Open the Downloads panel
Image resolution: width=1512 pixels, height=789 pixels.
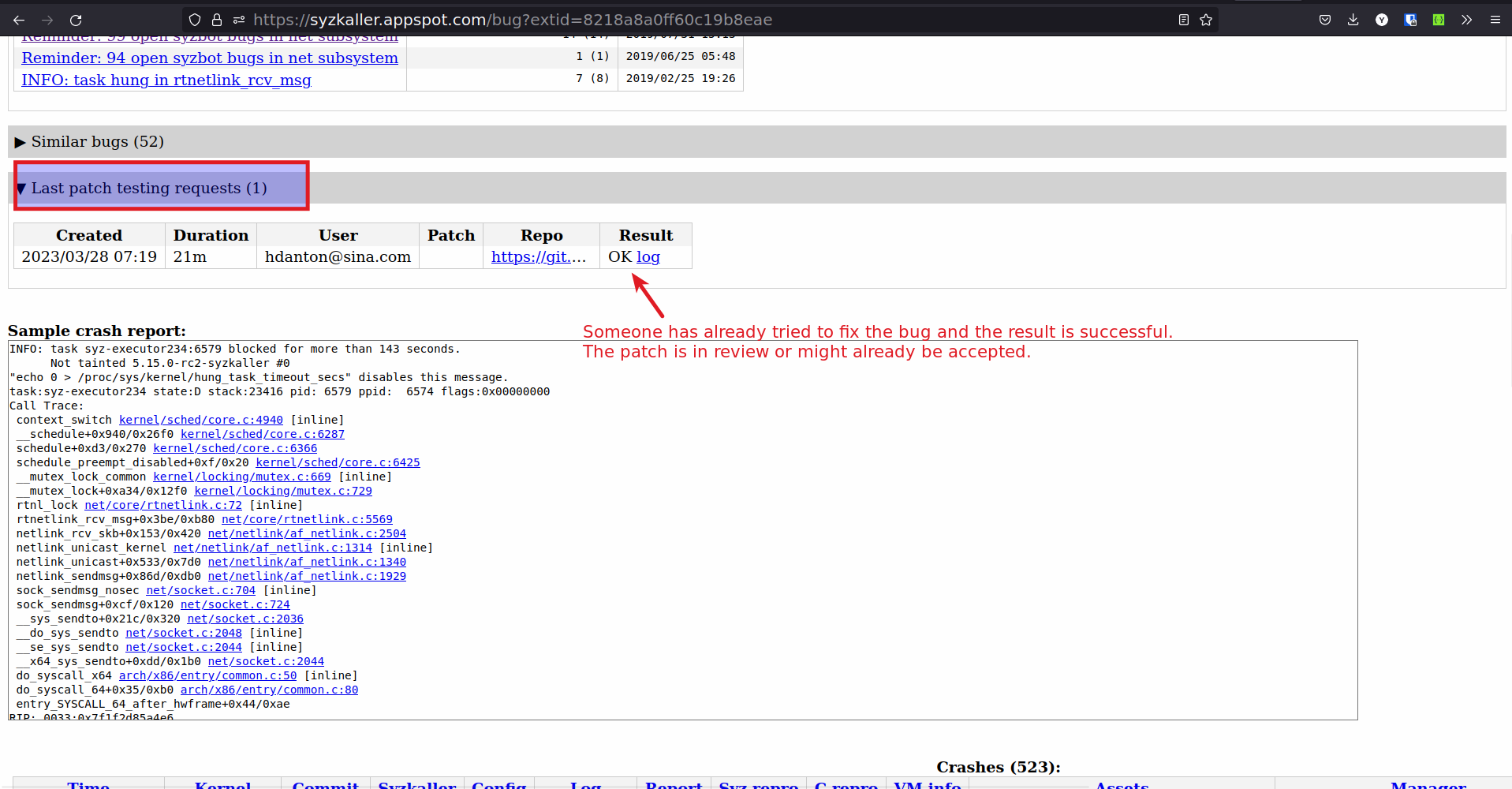click(1353, 20)
